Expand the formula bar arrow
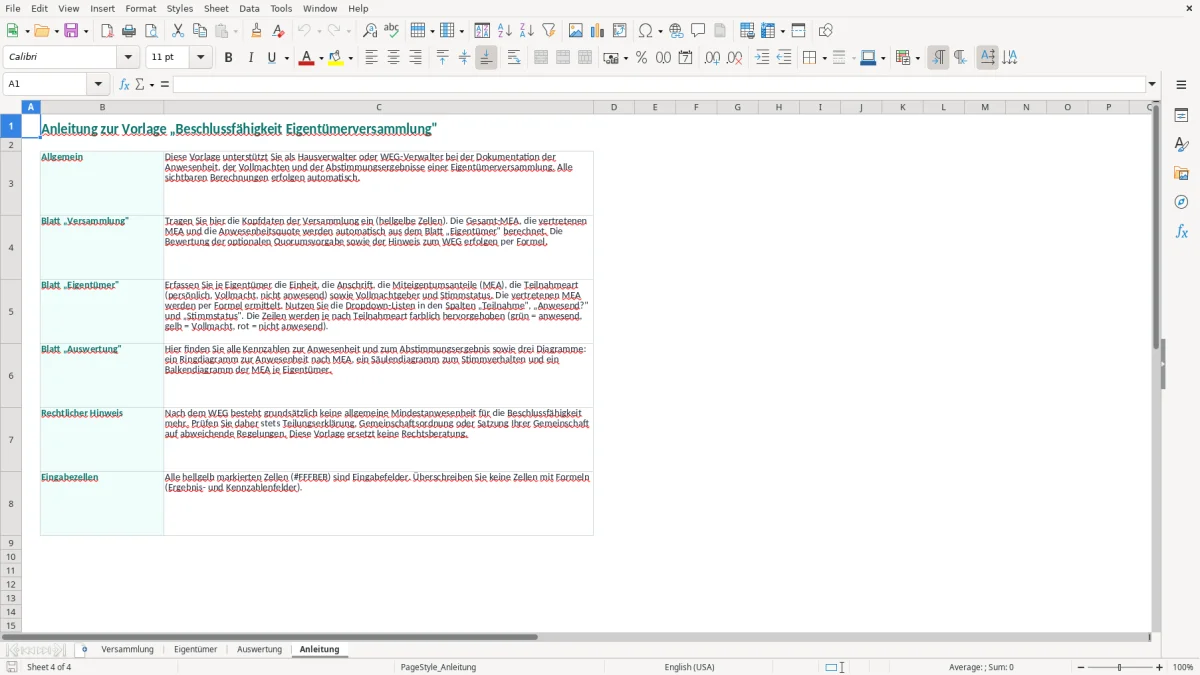Viewport: 1200px width, 675px height. (1152, 84)
